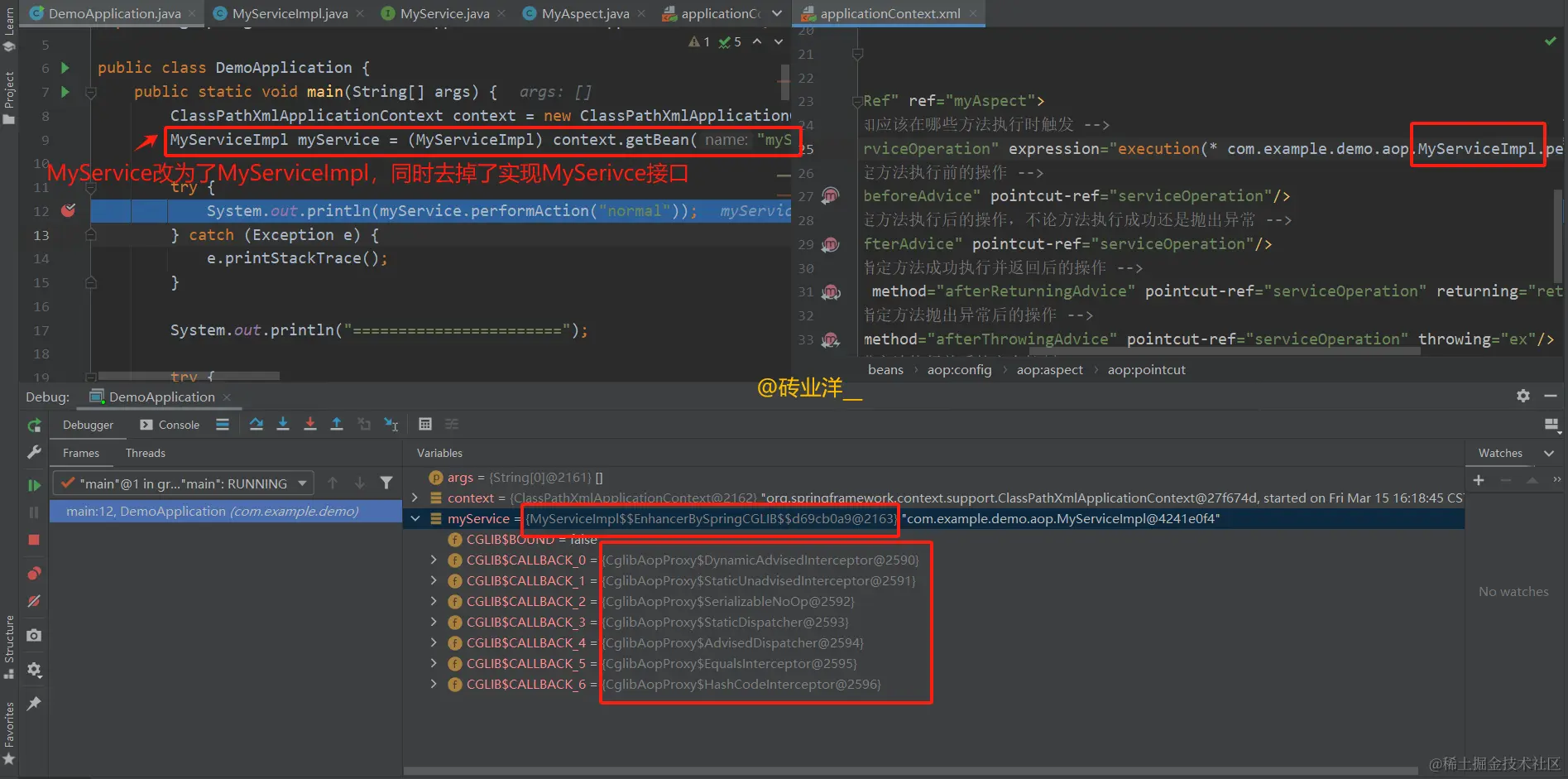Open Evaluate Expression calculator
The image size is (1568, 779).
point(425,424)
